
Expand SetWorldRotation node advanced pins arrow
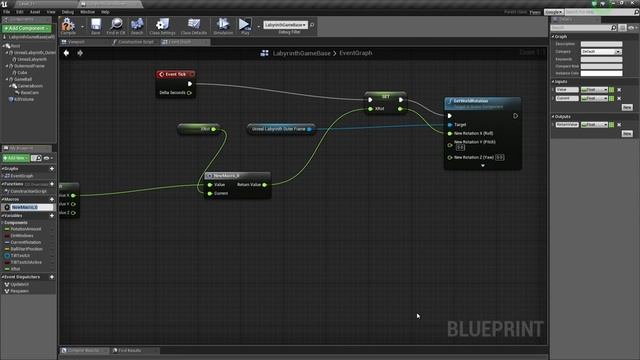[483, 166]
